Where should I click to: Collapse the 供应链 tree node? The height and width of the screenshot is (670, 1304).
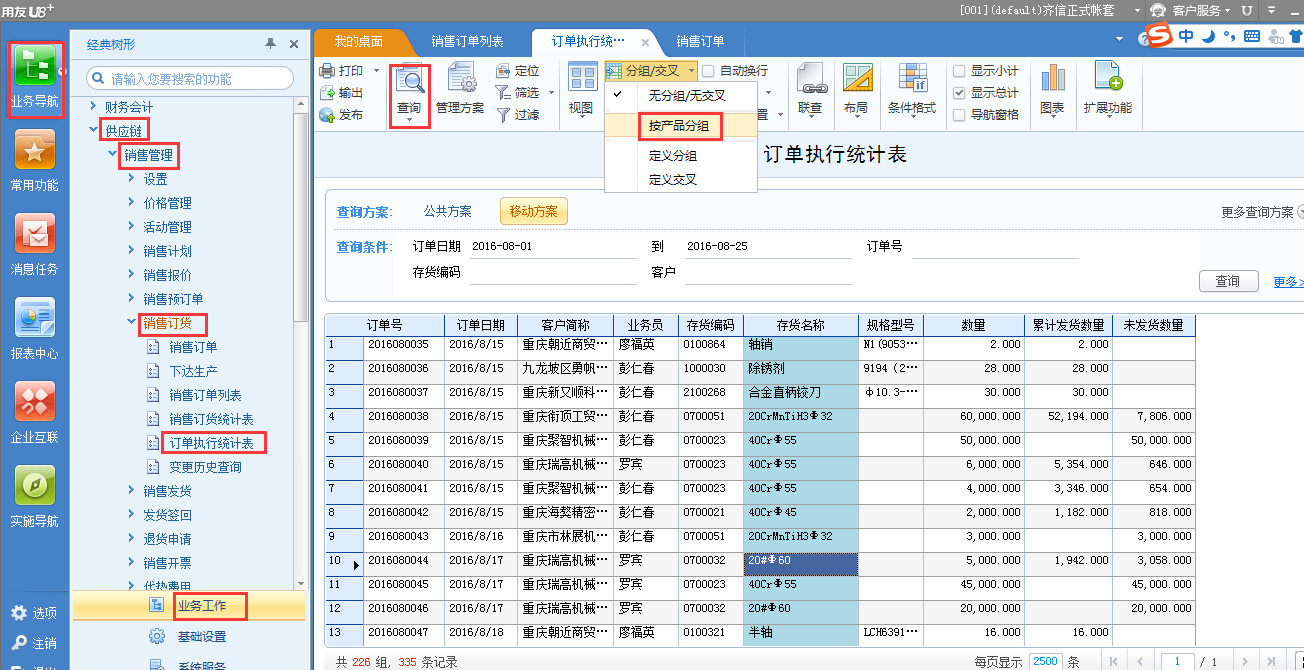[x=95, y=130]
